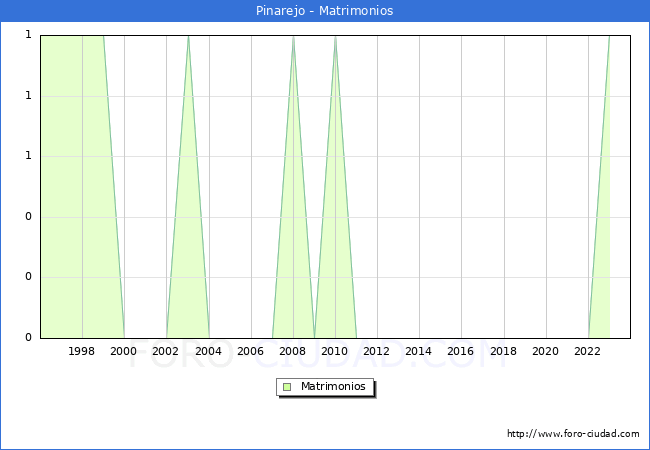The width and height of the screenshot is (650, 450).
Task: Select the 2002 year label
Action: [166, 351]
